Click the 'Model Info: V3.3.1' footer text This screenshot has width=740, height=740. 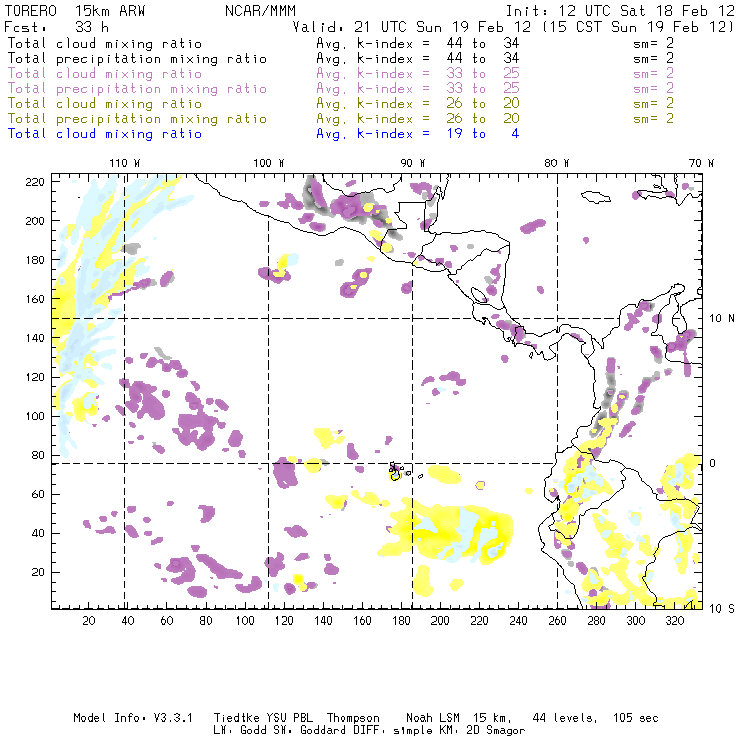[x=133, y=718]
